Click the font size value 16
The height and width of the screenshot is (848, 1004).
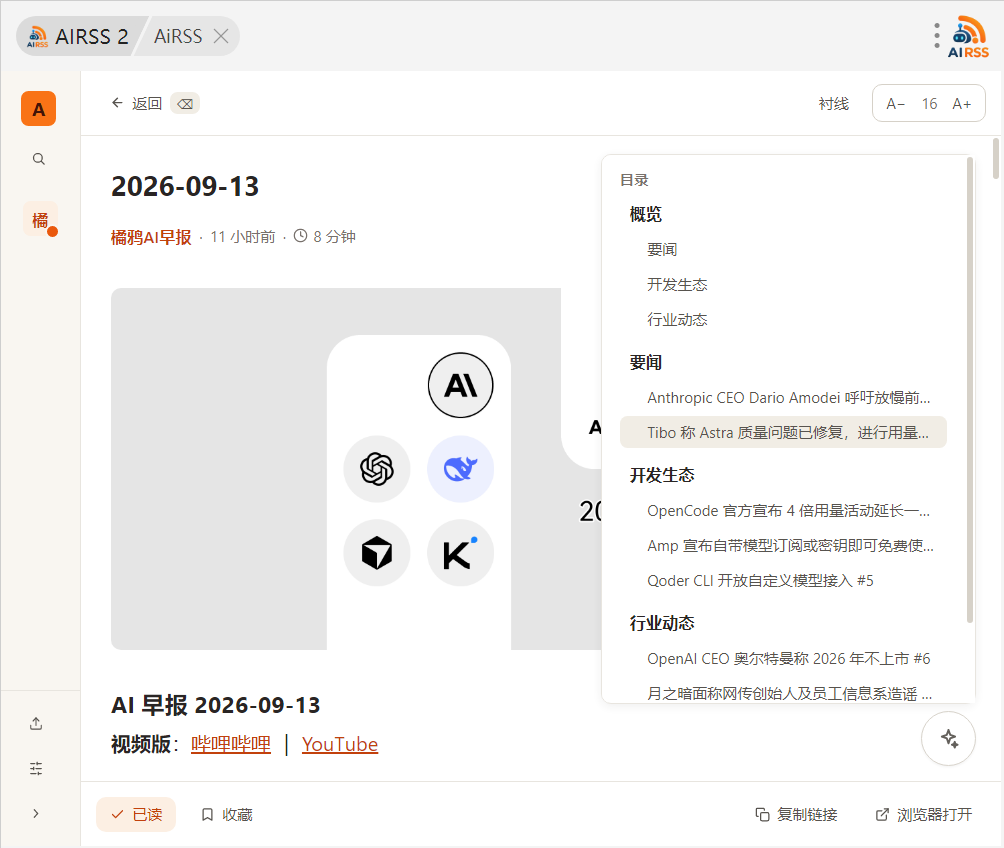click(929, 104)
